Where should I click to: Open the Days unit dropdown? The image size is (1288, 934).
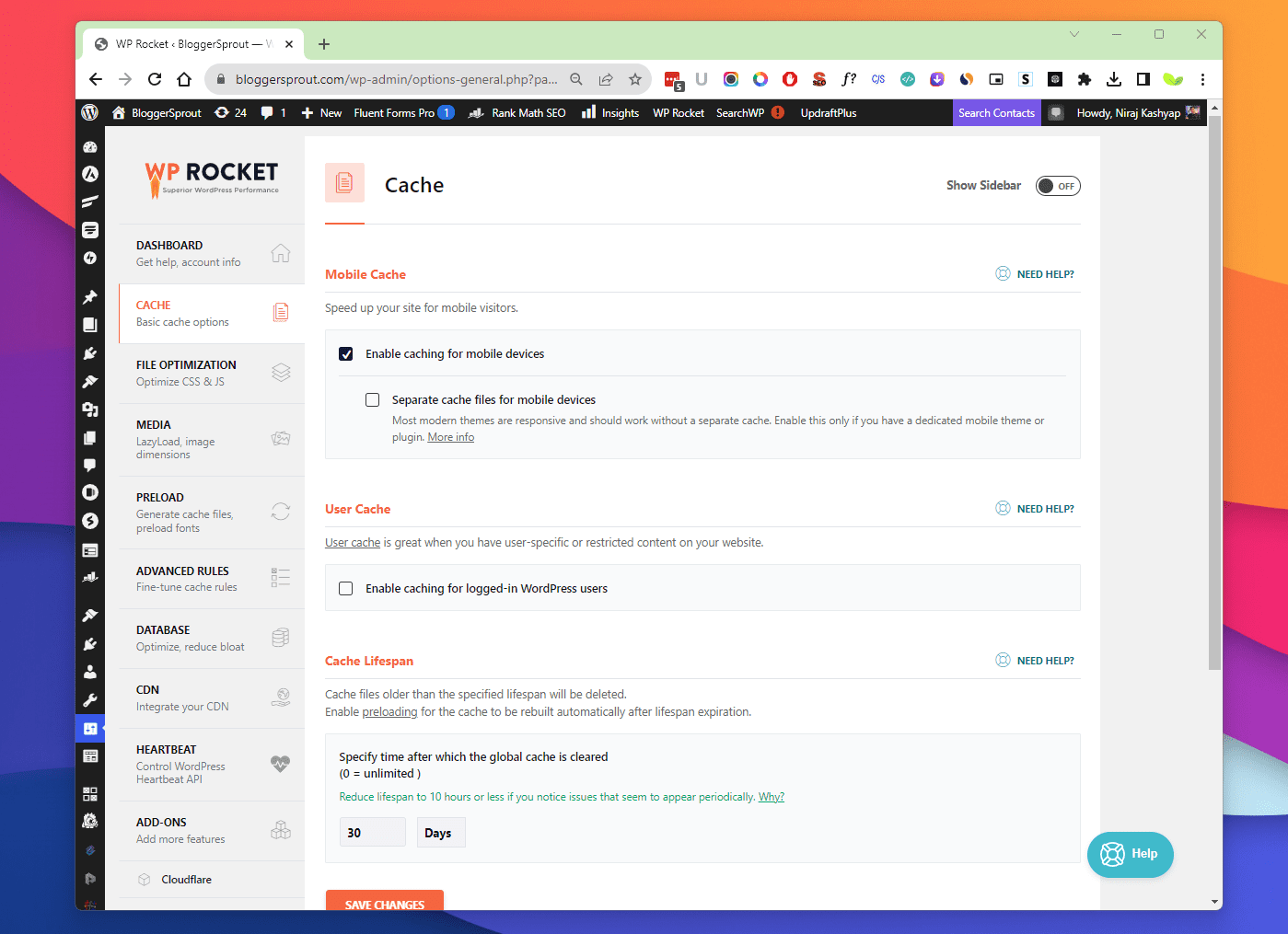pyautogui.click(x=441, y=833)
